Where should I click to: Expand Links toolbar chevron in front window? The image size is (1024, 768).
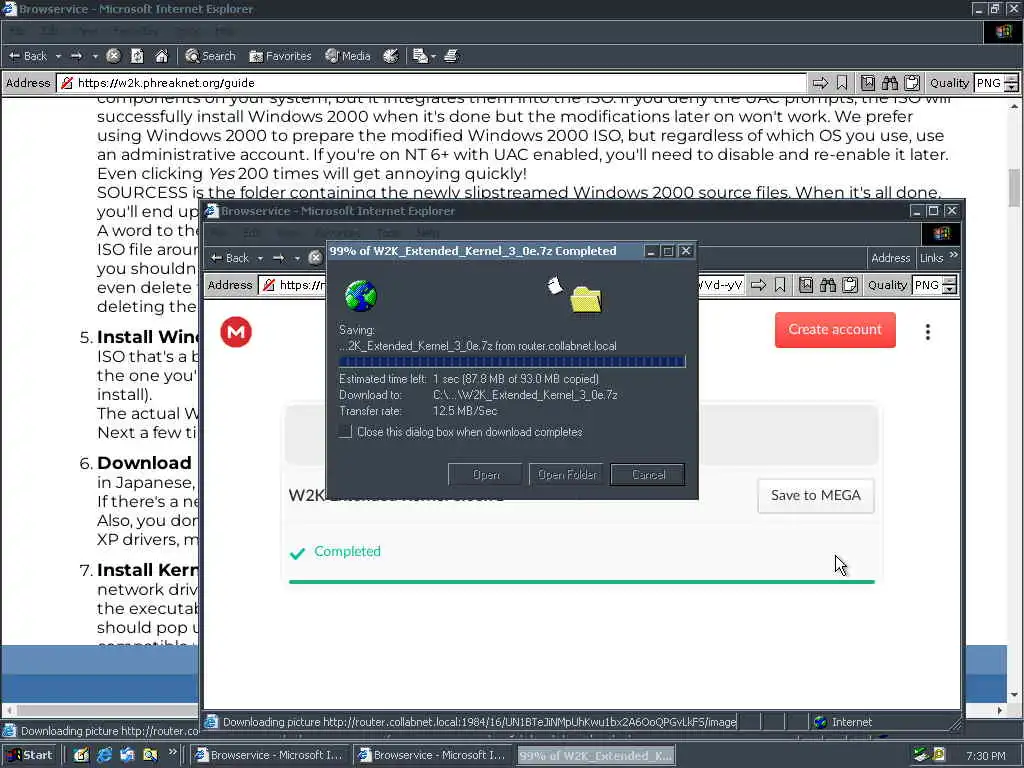(x=953, y=255)
